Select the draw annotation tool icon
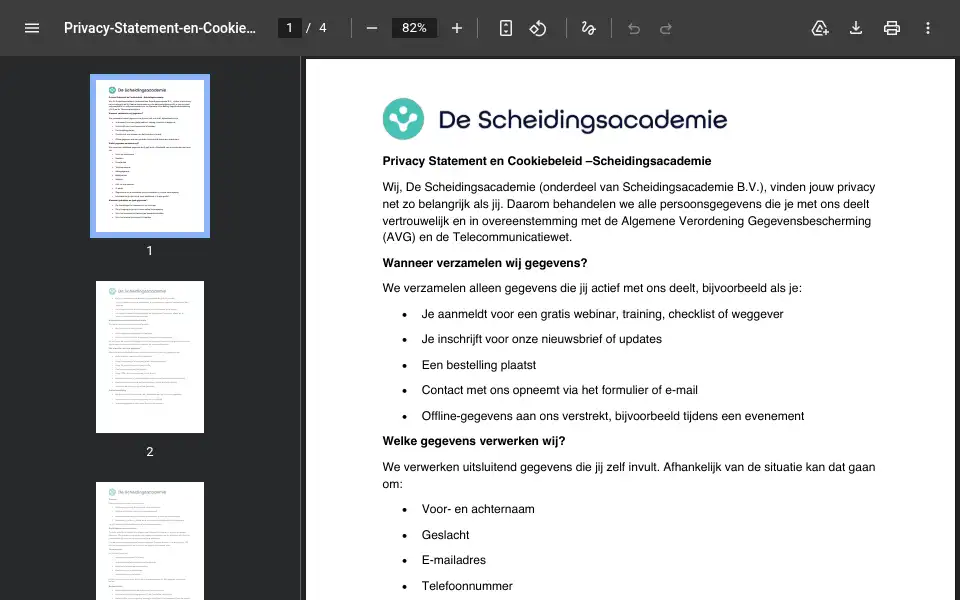960x600 pixels. tap(588, 28)
